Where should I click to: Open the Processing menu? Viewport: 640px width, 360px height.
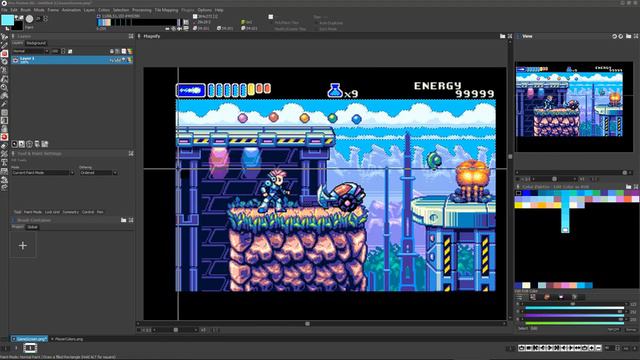tap(142, 10)
